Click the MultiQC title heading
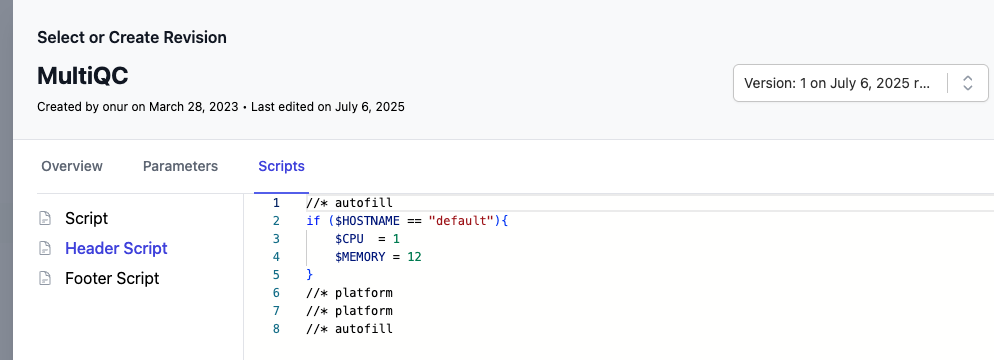Image resolution: width=994 pixels, height=360 pixels. click(x=83, y=76)
